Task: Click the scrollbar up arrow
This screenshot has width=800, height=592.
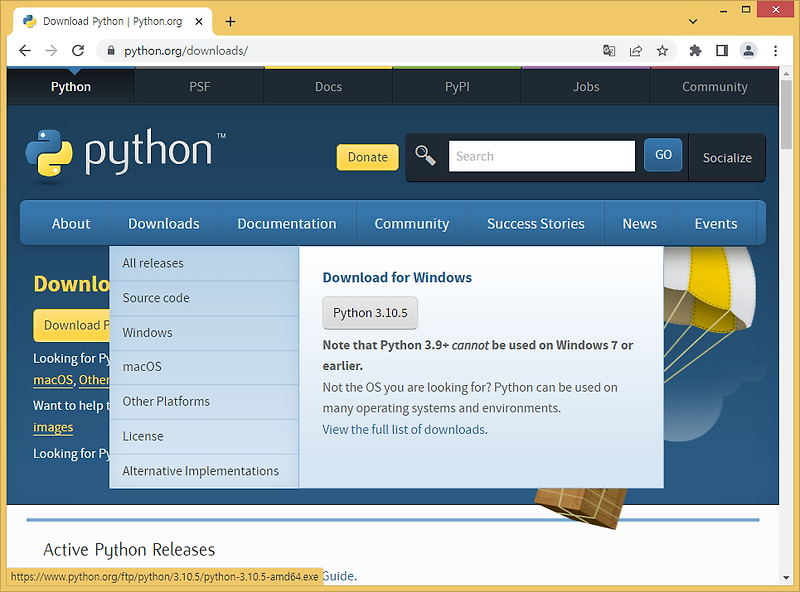Action: [x=786, y=74]
